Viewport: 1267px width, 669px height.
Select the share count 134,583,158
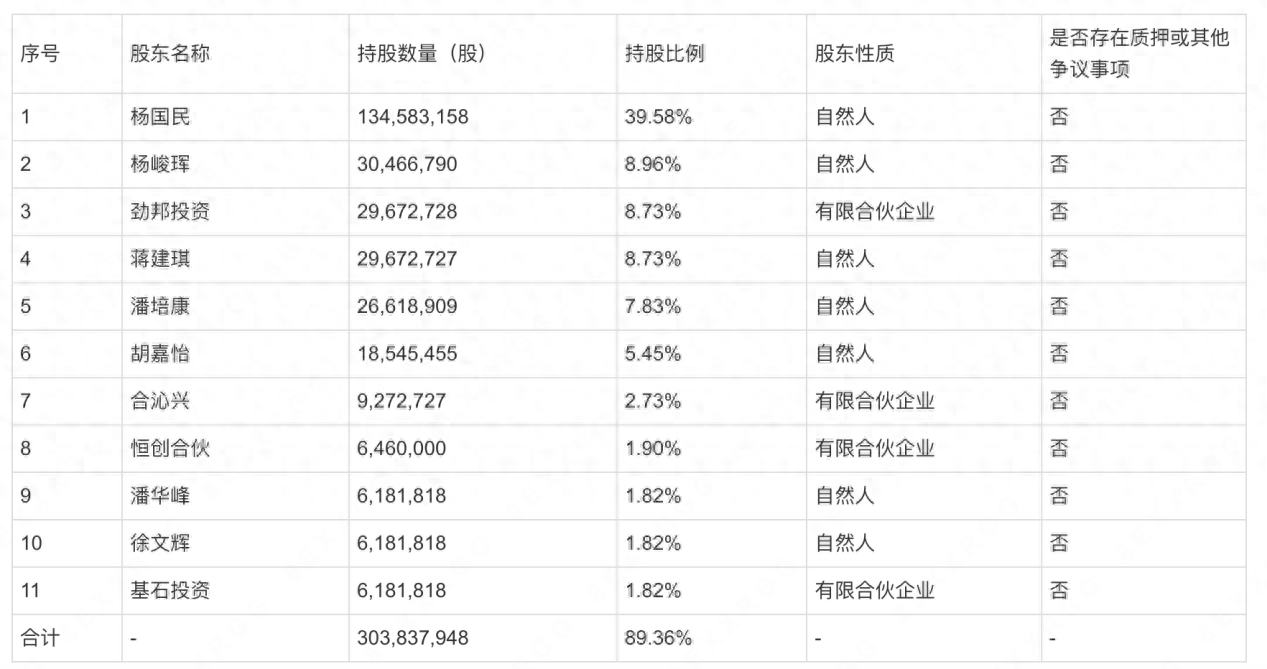pyautogui.click(x=412, y=117)
